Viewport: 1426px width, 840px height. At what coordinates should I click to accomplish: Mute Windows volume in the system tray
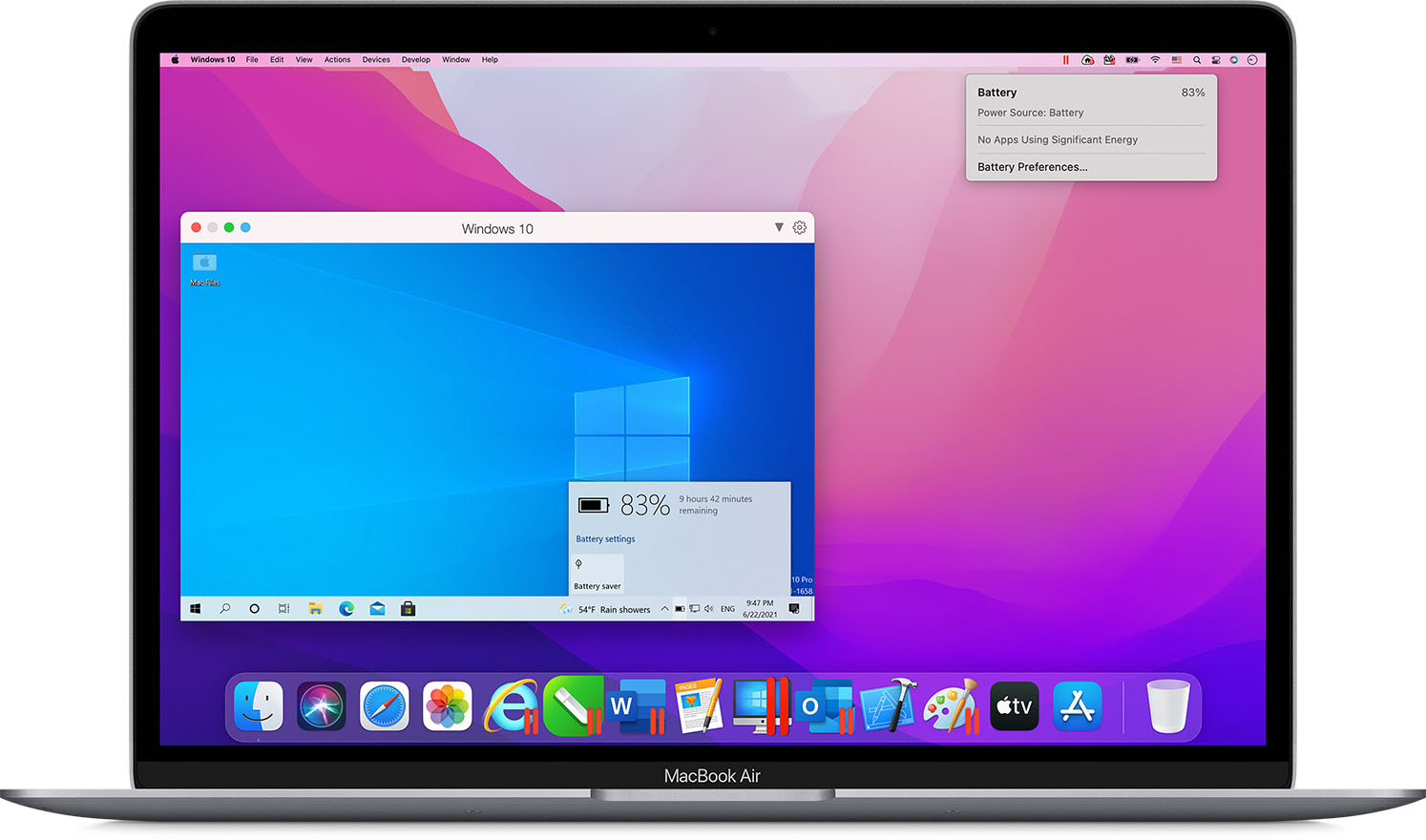708,609
